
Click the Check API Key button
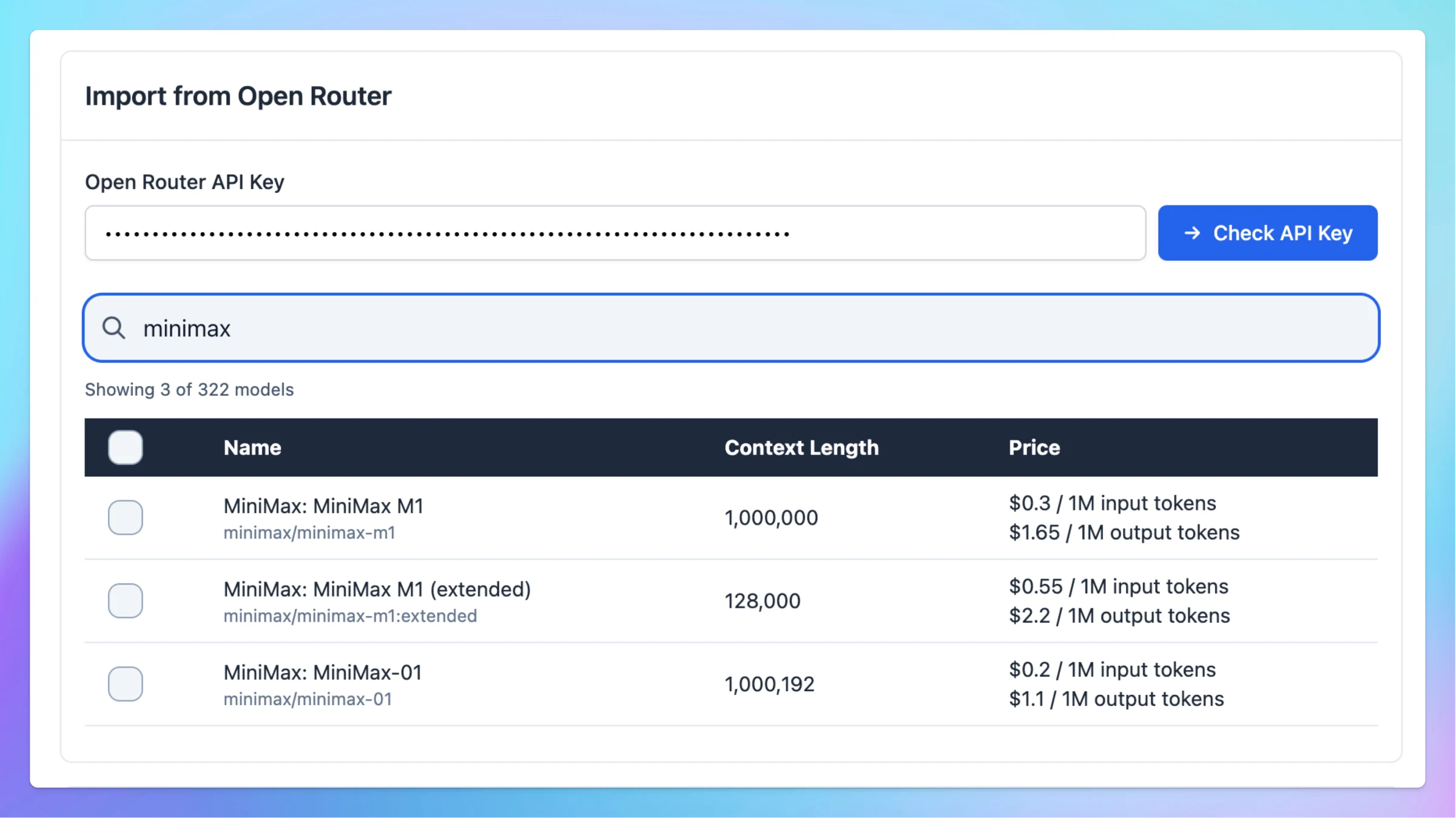(x=1267, y=233)
